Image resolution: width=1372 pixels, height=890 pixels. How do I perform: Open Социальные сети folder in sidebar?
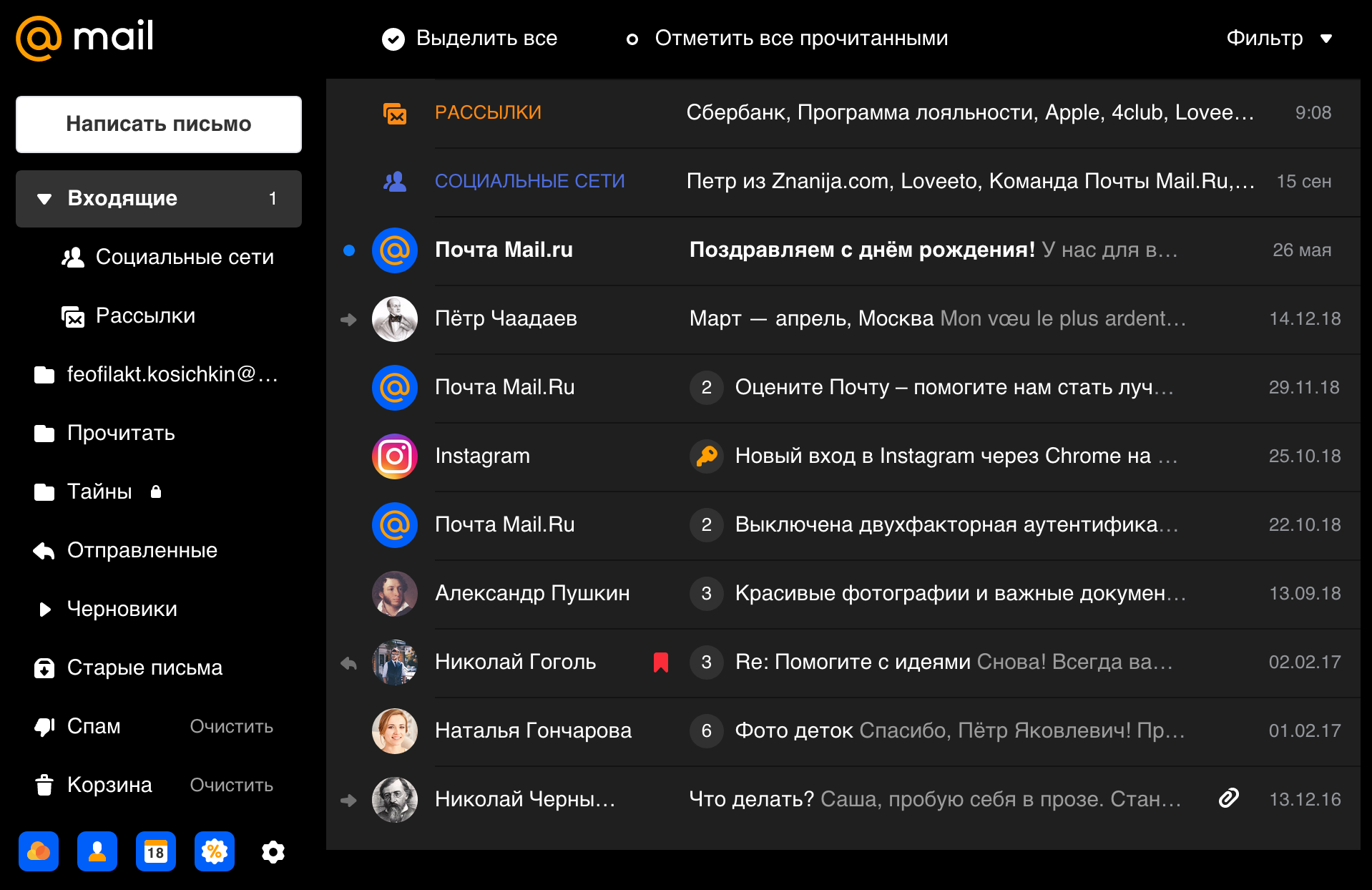168,257
